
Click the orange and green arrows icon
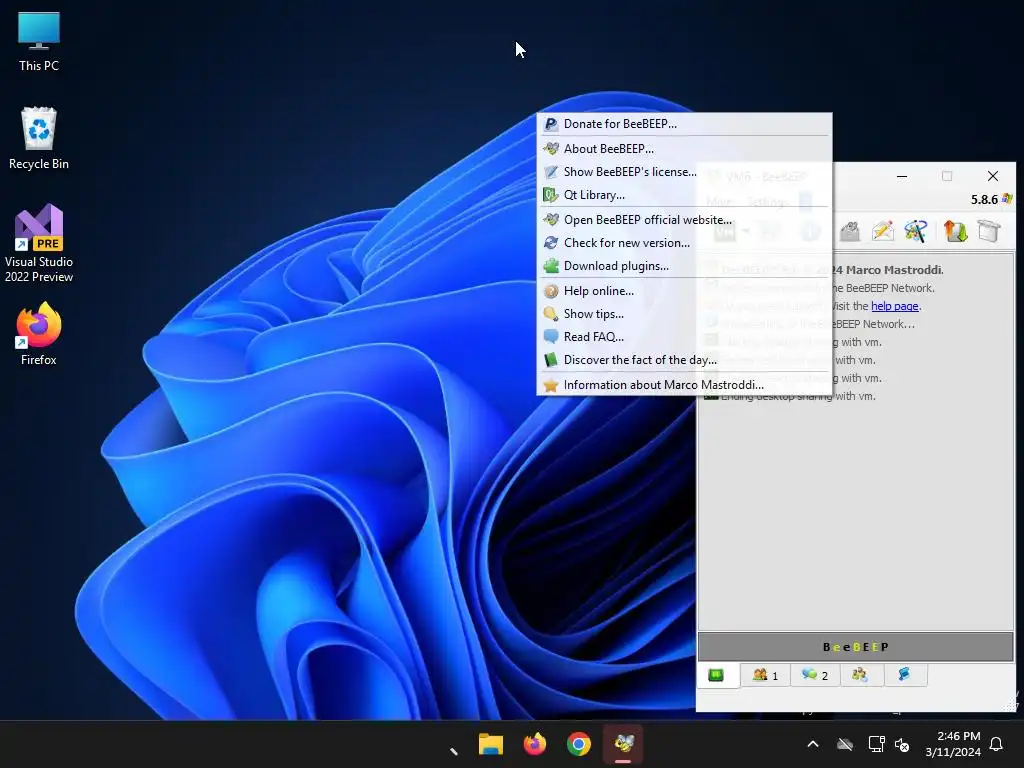(955, 231)
